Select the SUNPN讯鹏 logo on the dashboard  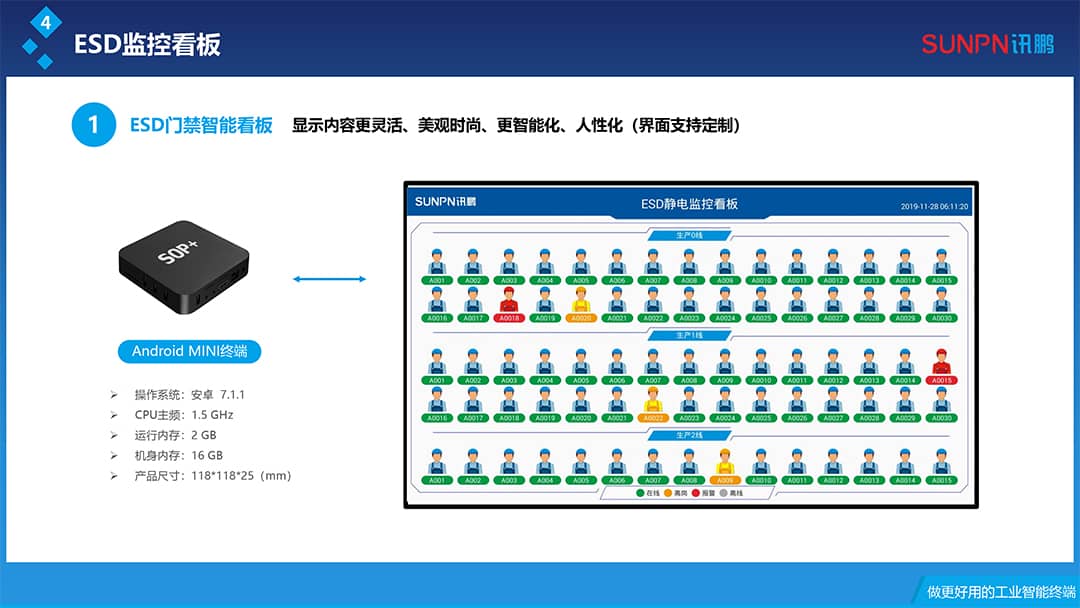(x=445, y=201)
